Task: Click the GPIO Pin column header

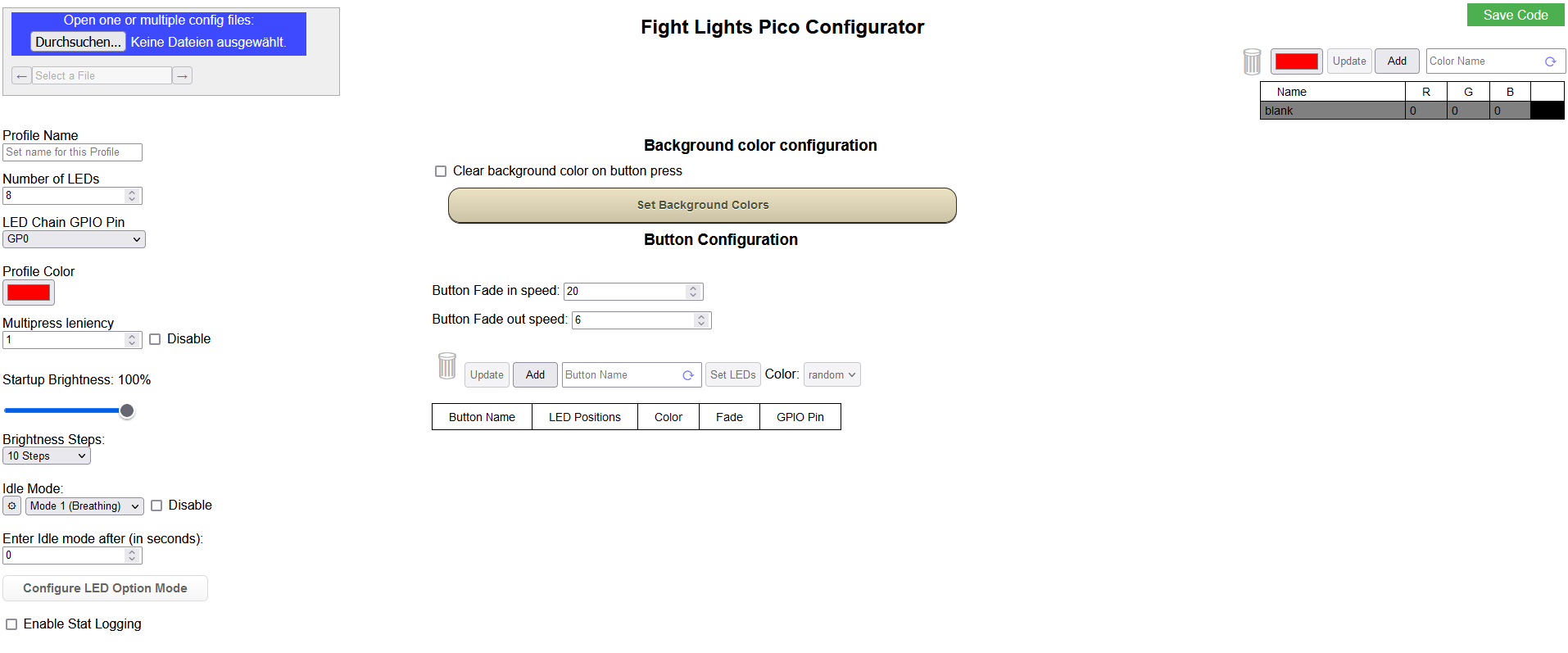Action: click(x=800, y=417)
